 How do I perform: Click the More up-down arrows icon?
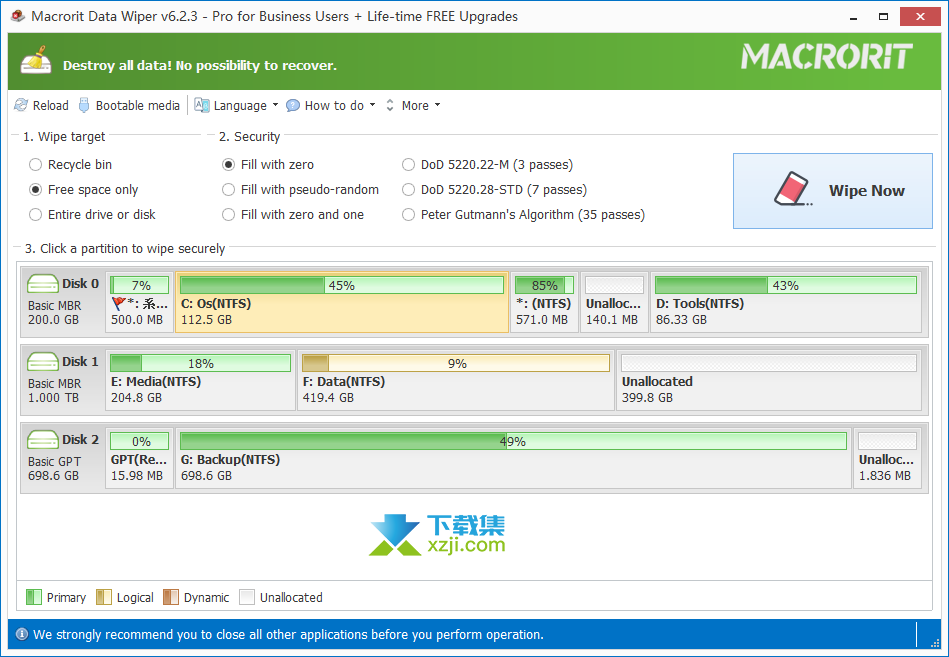390,105
